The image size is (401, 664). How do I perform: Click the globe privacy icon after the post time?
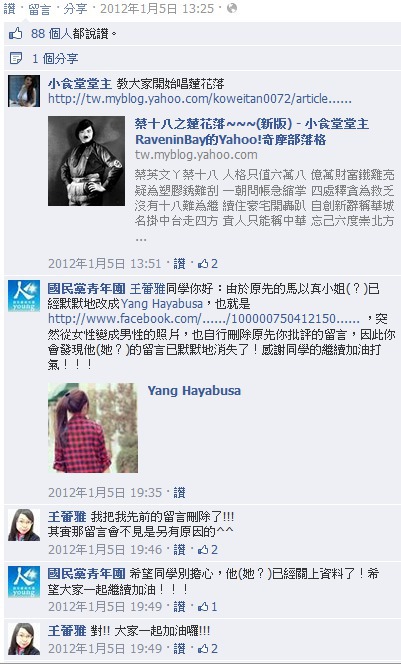click(232, 8)
